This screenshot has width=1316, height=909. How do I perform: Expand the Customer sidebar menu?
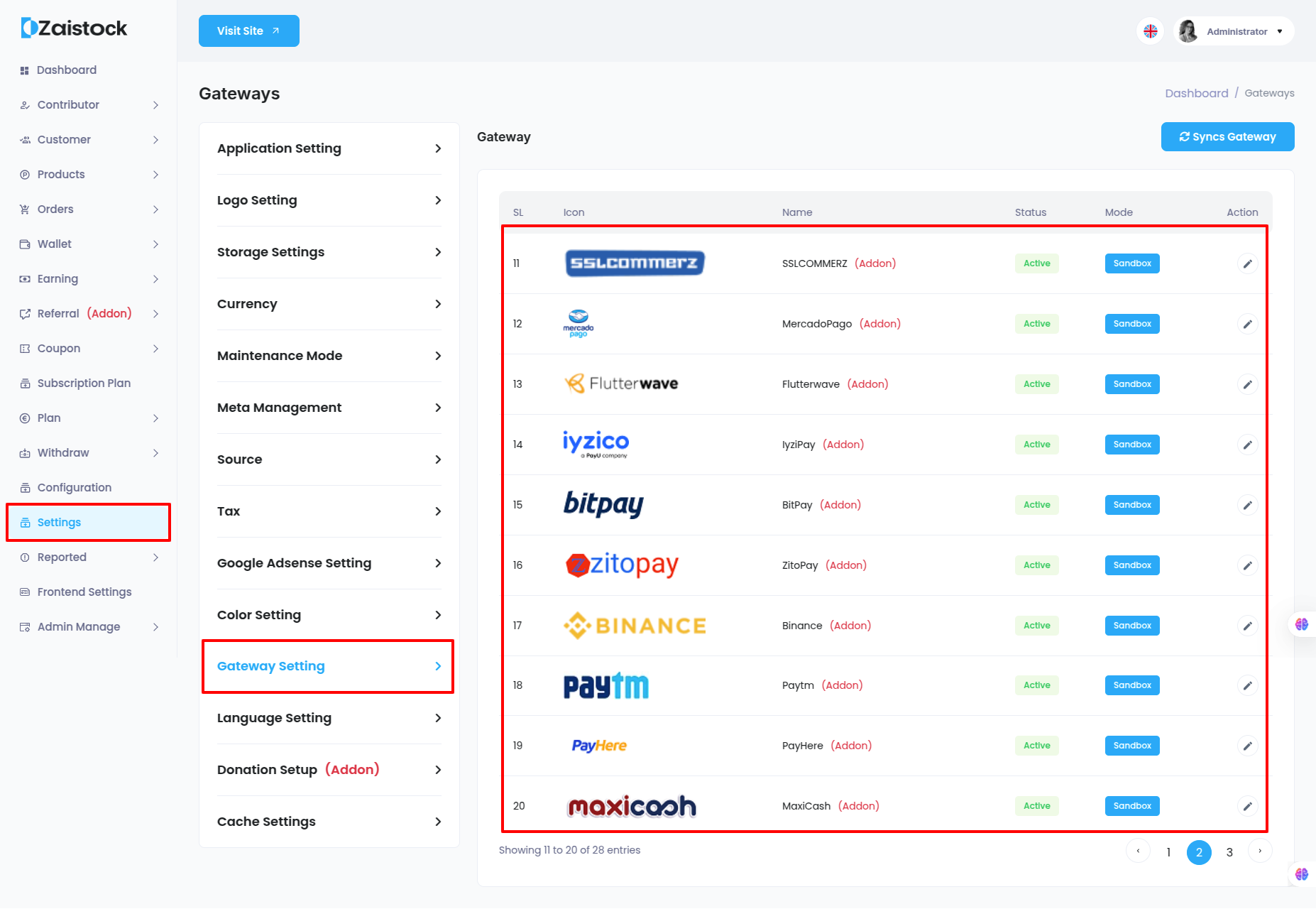point(89,140)
